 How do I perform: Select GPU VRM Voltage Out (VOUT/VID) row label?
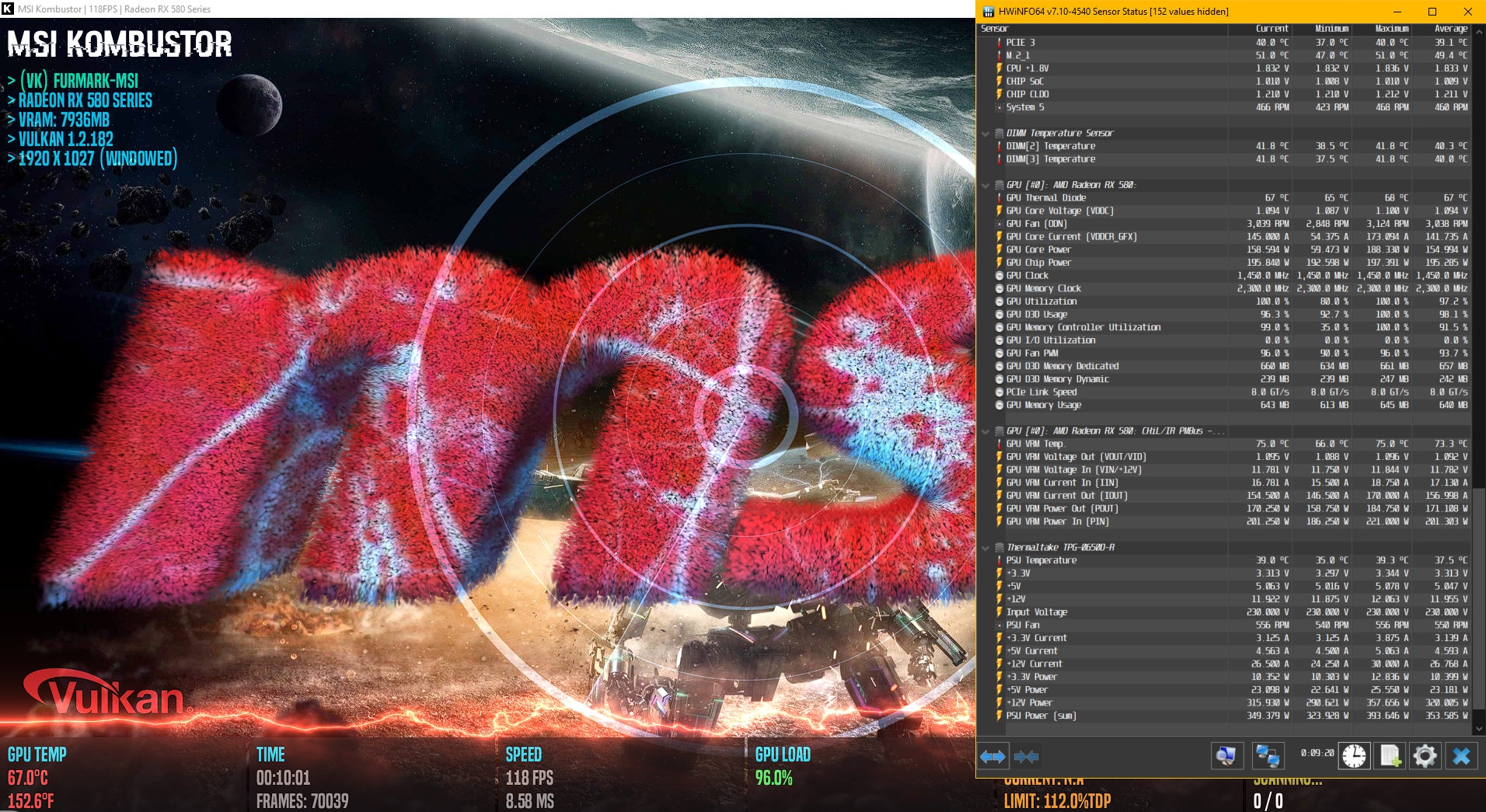pyautogui.click(x=1076, y=457)
